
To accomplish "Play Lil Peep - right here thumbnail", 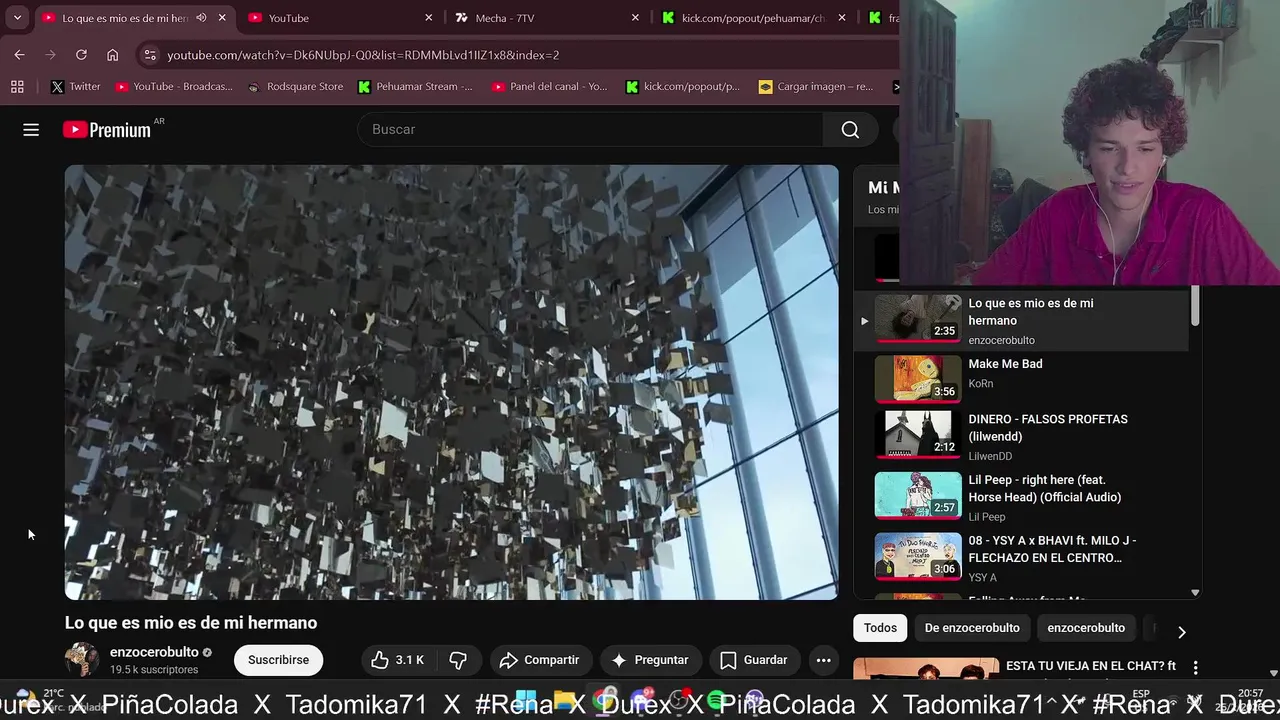I will tap(918, 496).
